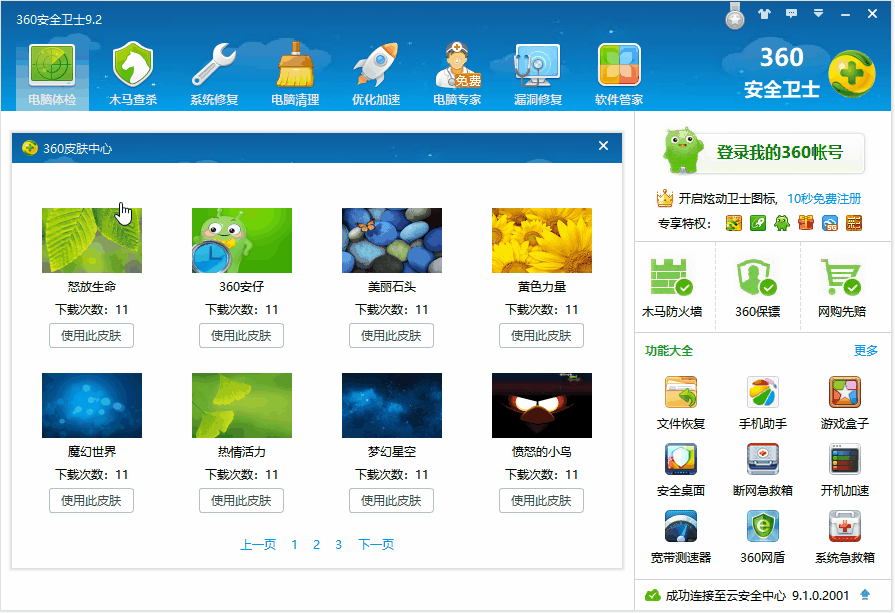Apply the 魔幻世界 skin
895x613 pixels.
click(91, 501)
